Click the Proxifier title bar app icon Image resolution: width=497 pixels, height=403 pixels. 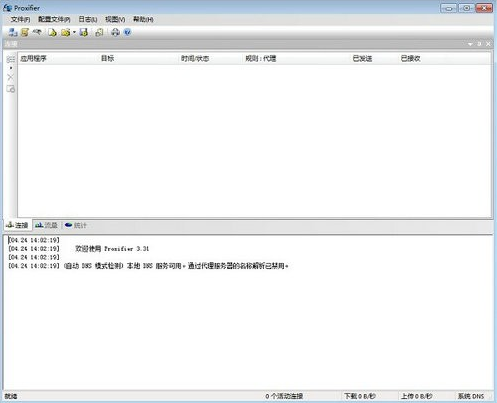pos(7,8)
